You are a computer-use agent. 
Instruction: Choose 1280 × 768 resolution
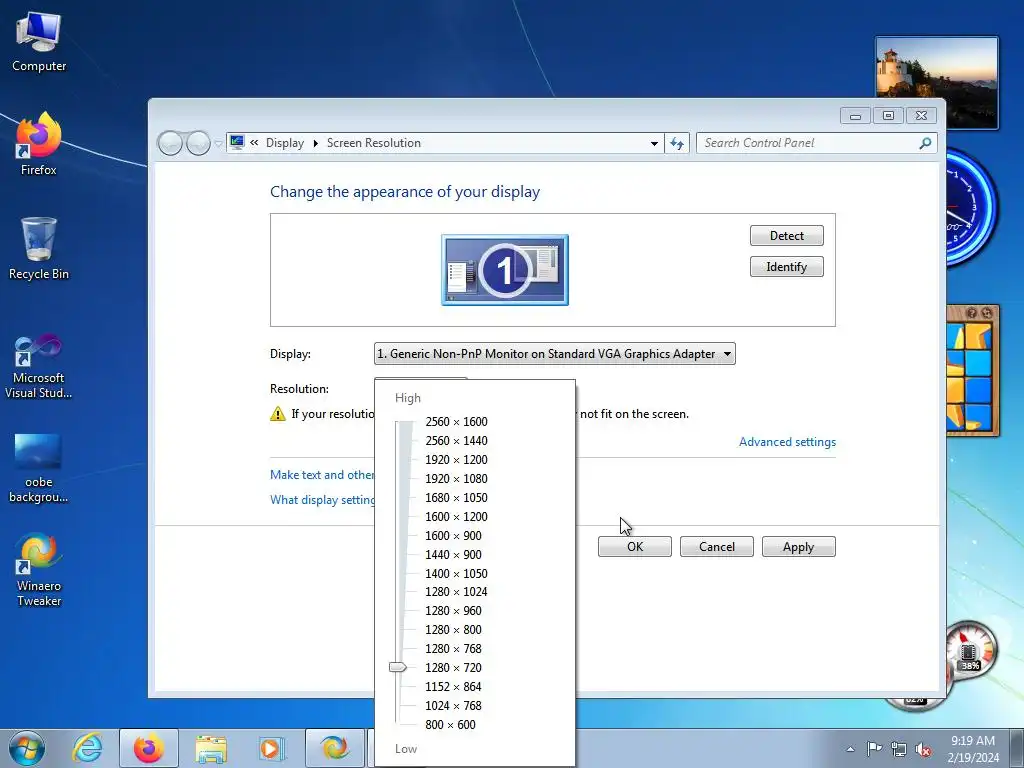[453, 648]
